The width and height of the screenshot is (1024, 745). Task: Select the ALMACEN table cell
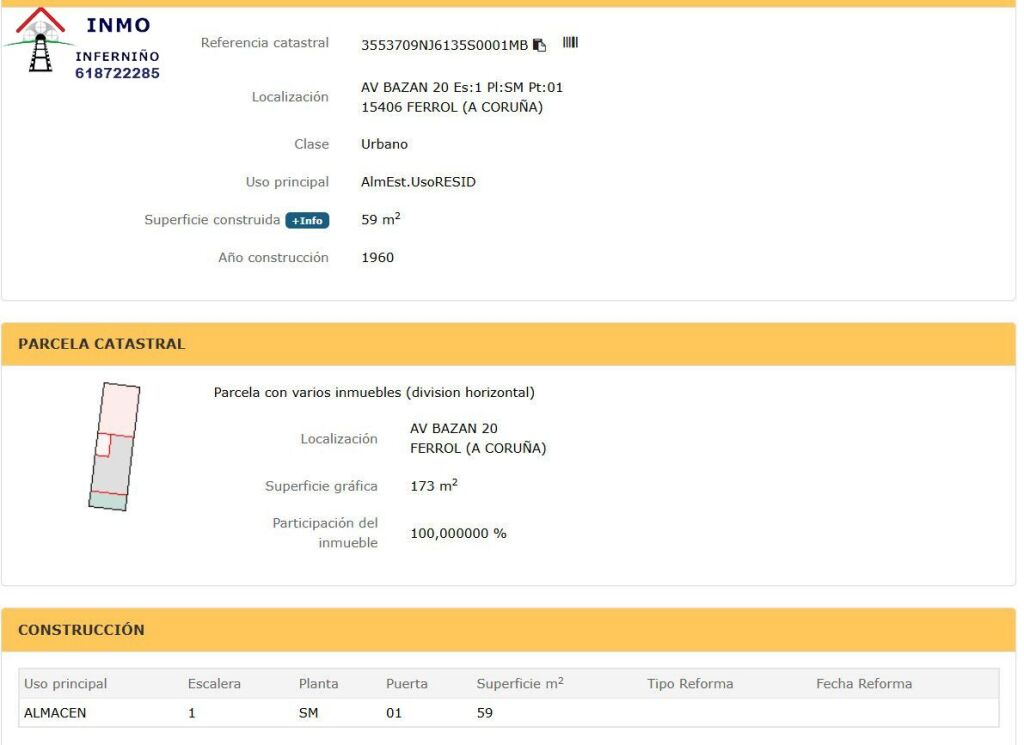[x=55, y=713]
